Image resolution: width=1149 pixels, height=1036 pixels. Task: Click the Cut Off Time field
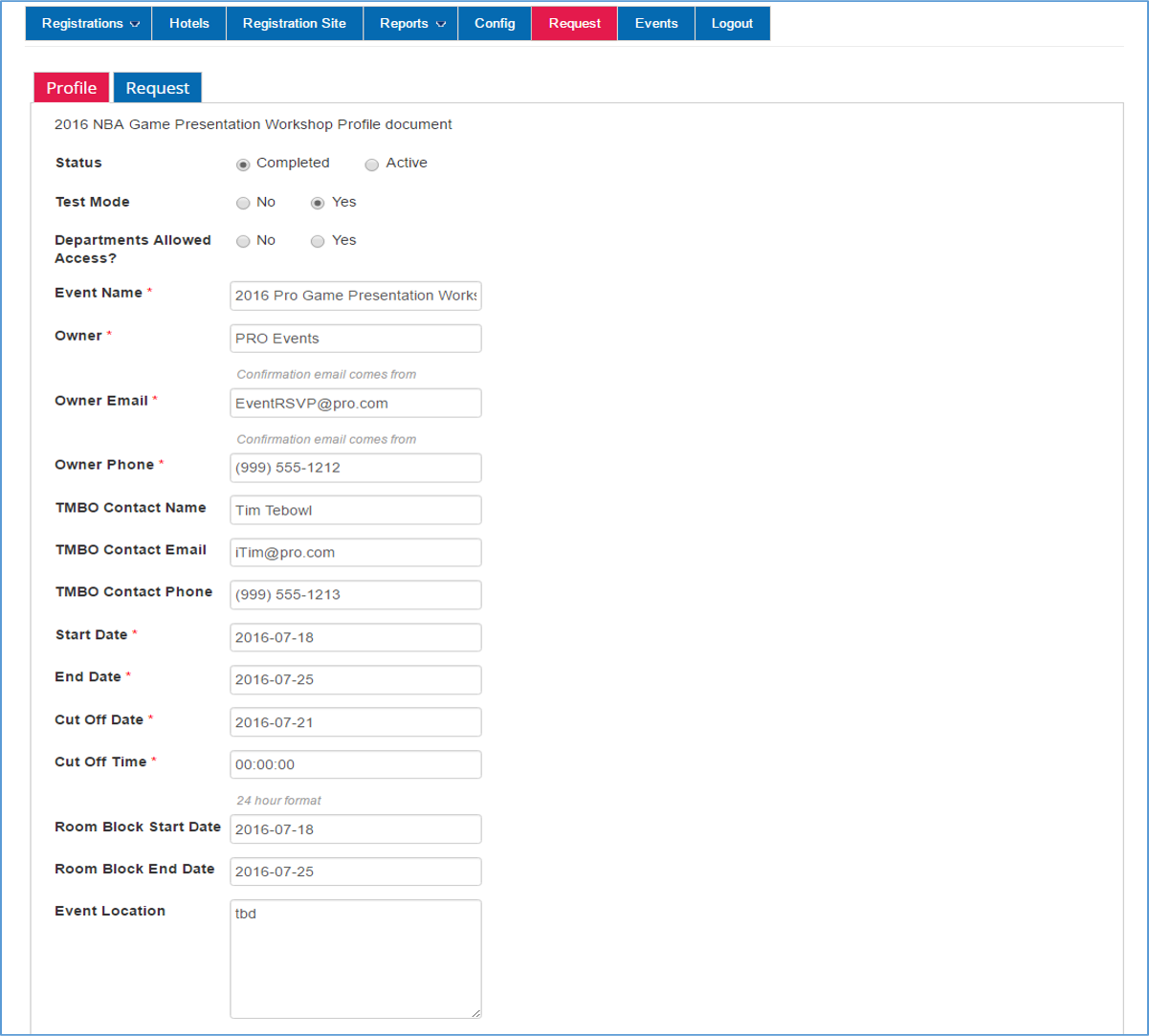click(x=356, y=764)
